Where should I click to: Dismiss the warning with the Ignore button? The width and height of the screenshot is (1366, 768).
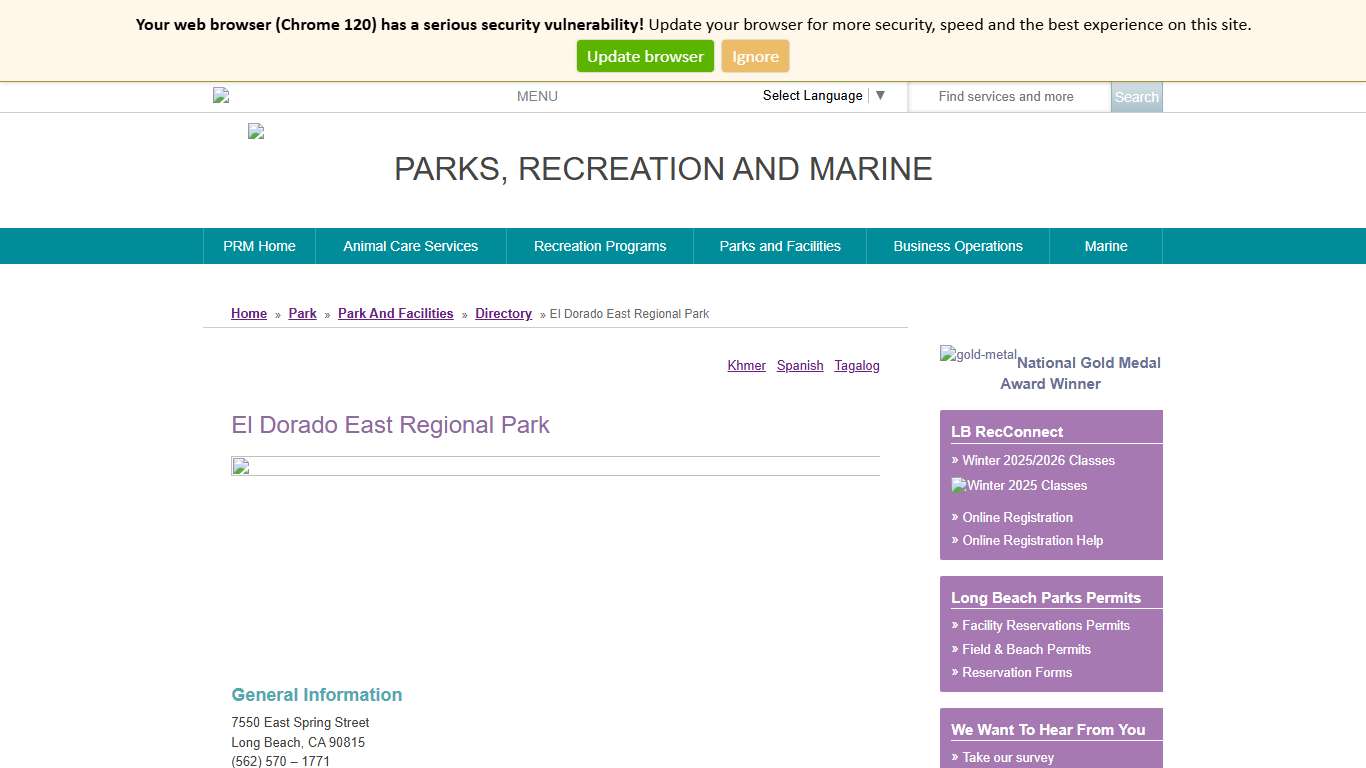coord(755,56)
